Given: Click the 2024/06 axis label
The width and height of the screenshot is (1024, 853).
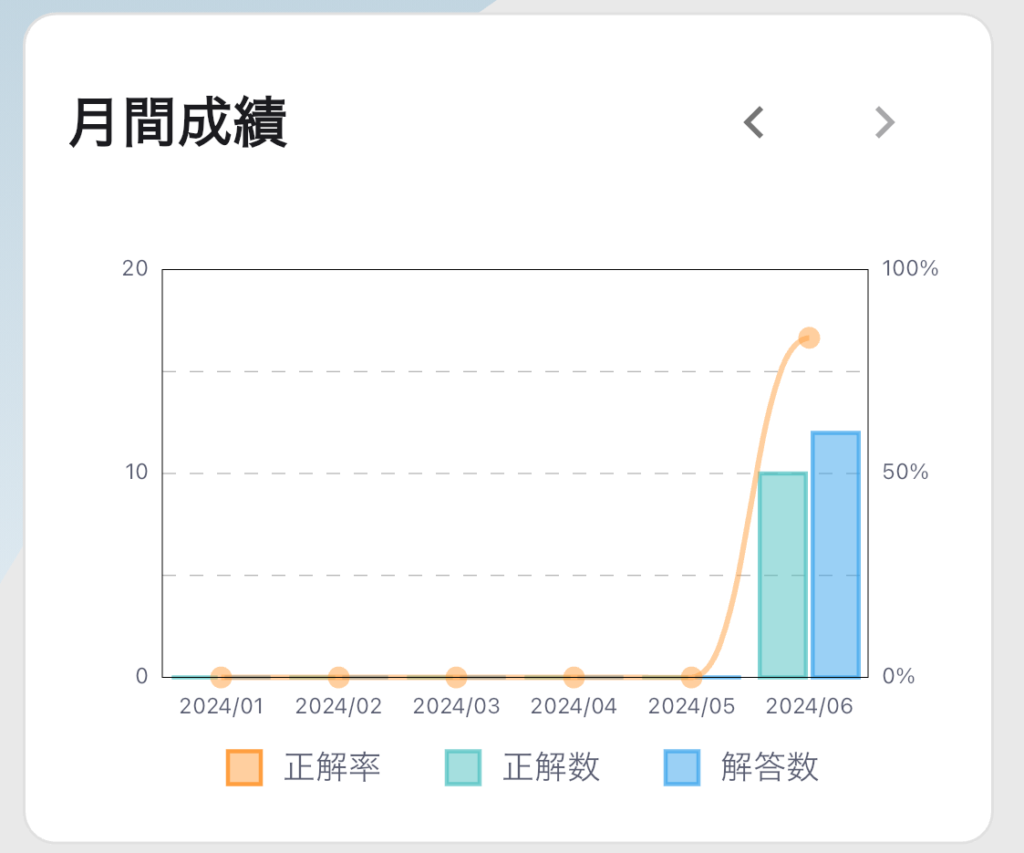Looking at the screenshot, I should pos(809,706).
